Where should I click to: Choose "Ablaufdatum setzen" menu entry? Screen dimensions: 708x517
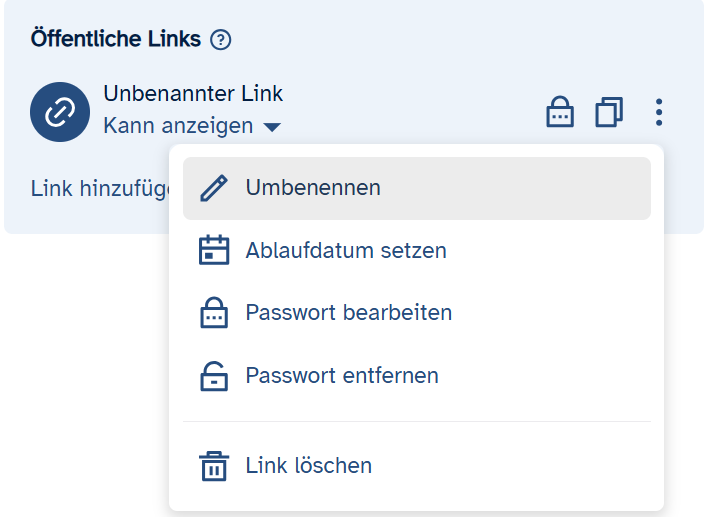click(346, 250)
